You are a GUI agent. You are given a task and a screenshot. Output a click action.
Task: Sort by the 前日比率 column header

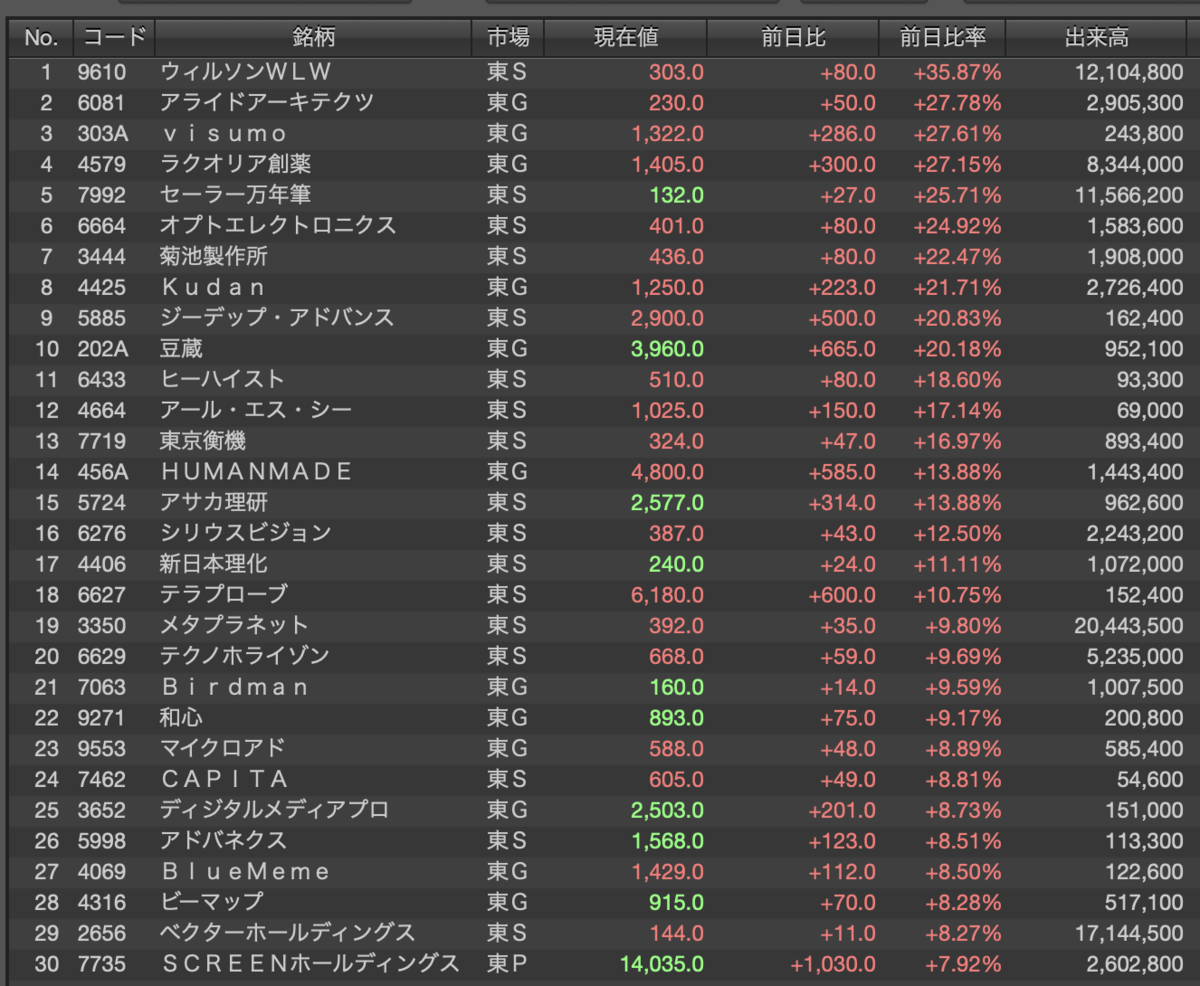pyautogui.click(x=942, y=39)
